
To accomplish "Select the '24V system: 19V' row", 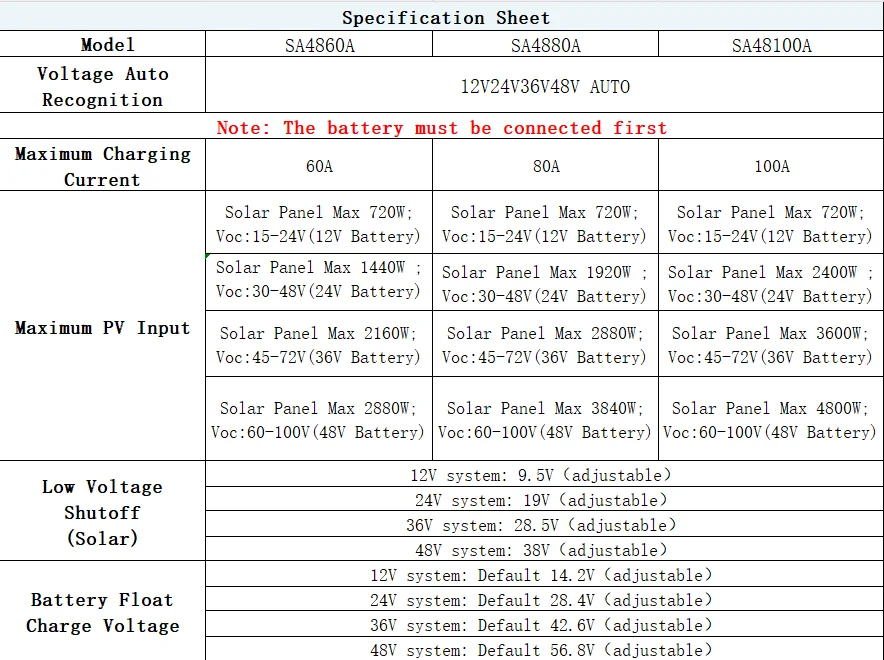I will coord(545,499).
